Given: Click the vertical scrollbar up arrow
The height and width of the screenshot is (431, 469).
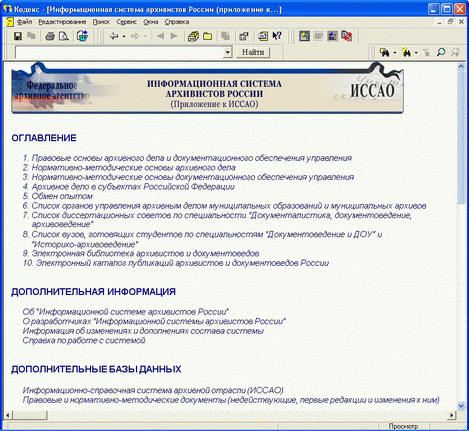Looking at the screenshot, I should coord(461,66).
